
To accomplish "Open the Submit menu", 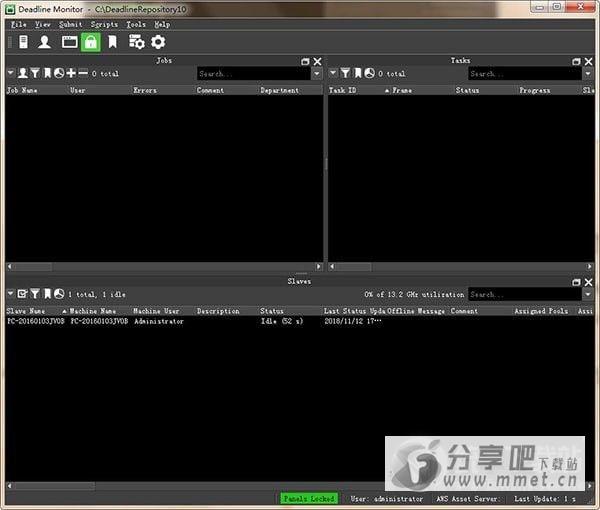I will pos(70,24).
